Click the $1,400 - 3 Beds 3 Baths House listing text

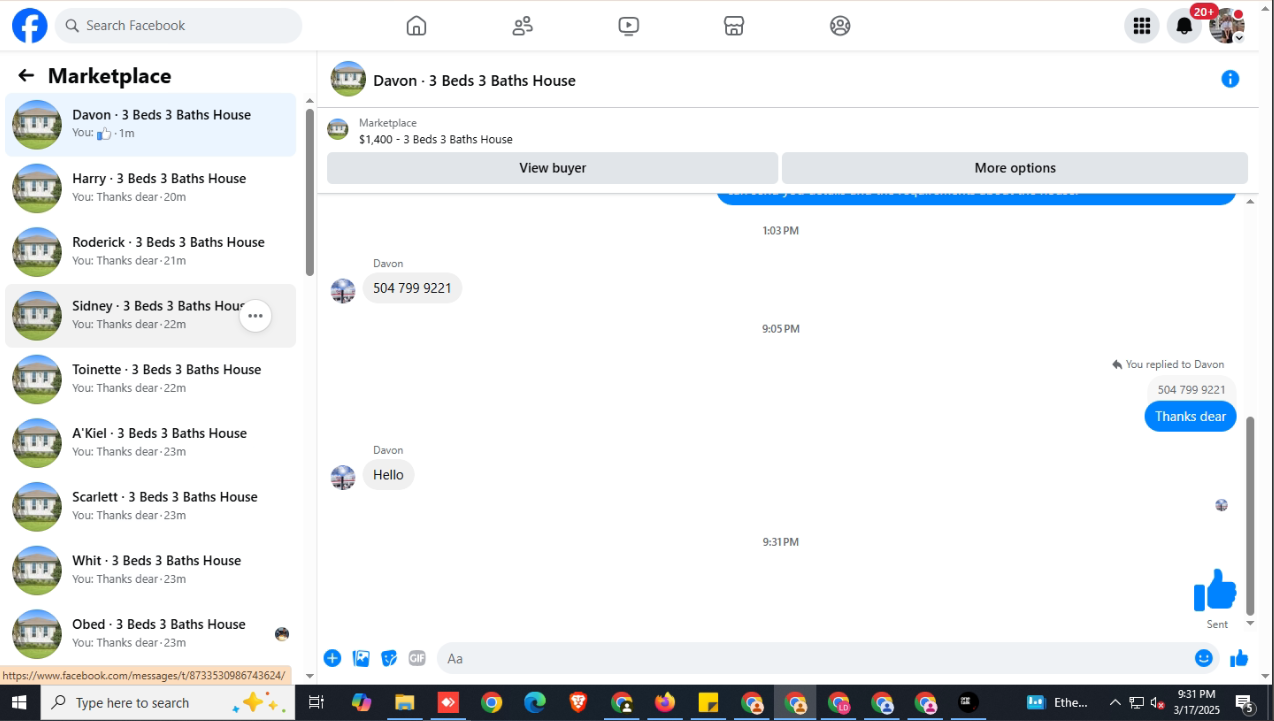(435, 139)
